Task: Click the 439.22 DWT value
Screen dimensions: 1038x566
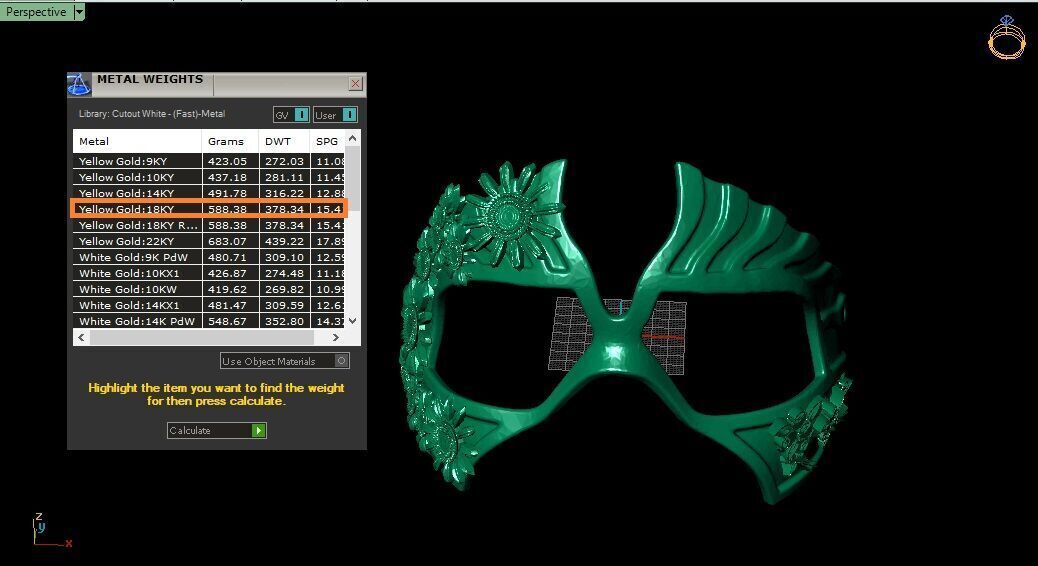Action: tap(284, 241)
